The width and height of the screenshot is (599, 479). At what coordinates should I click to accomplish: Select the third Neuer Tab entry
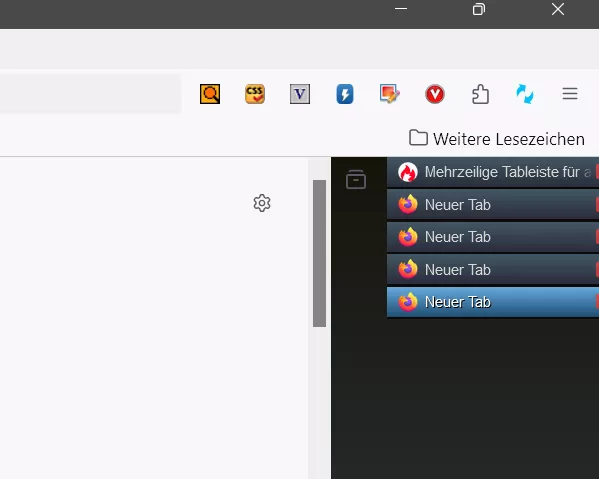pyautogui.click(x=493, y=270)
